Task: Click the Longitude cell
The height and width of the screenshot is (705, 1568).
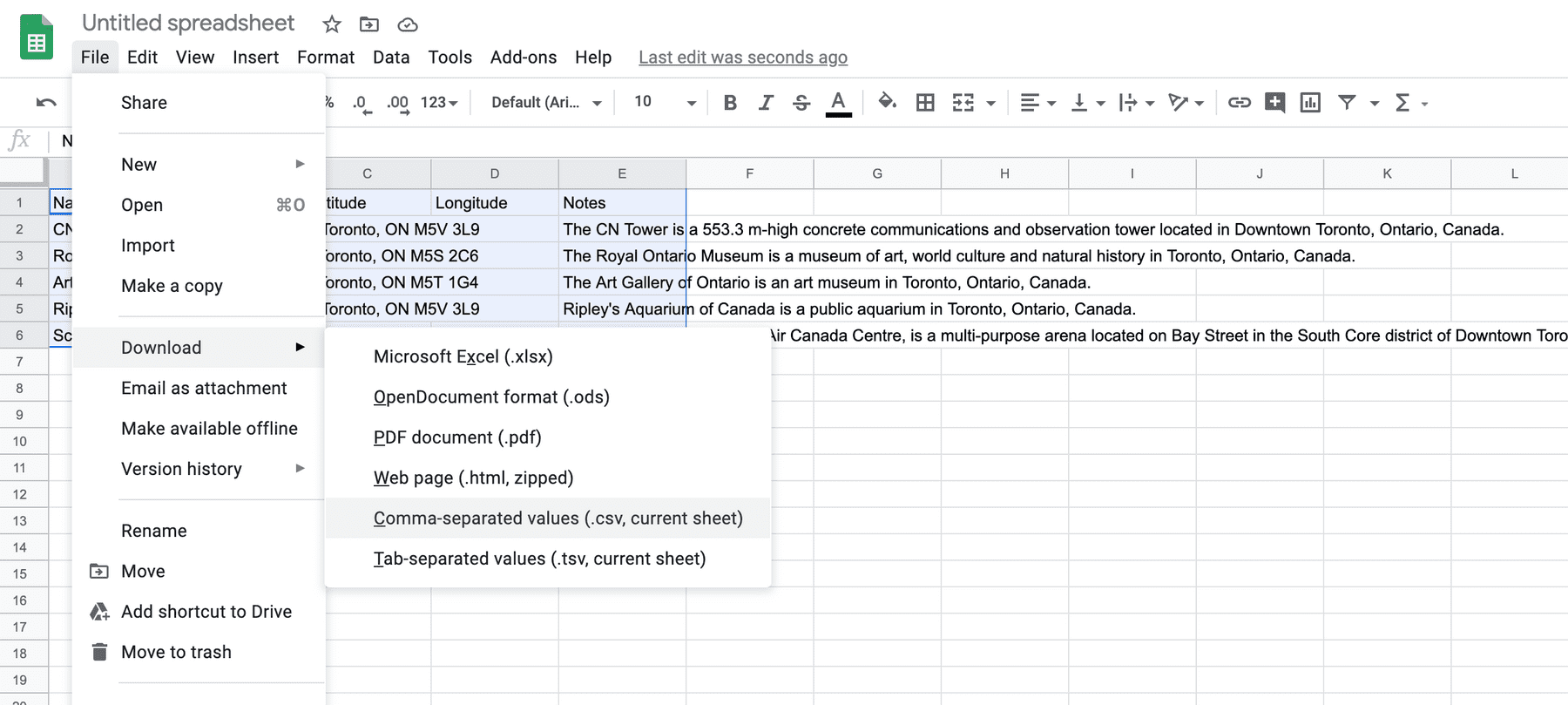Action: tap(494, 203)
